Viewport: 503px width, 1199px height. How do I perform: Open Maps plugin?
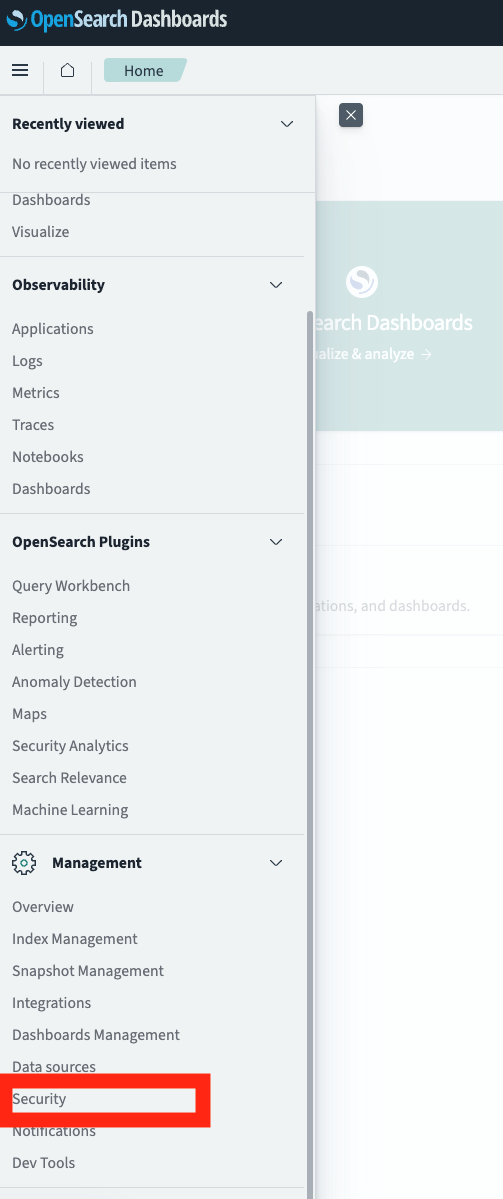(x=29, y=714)
